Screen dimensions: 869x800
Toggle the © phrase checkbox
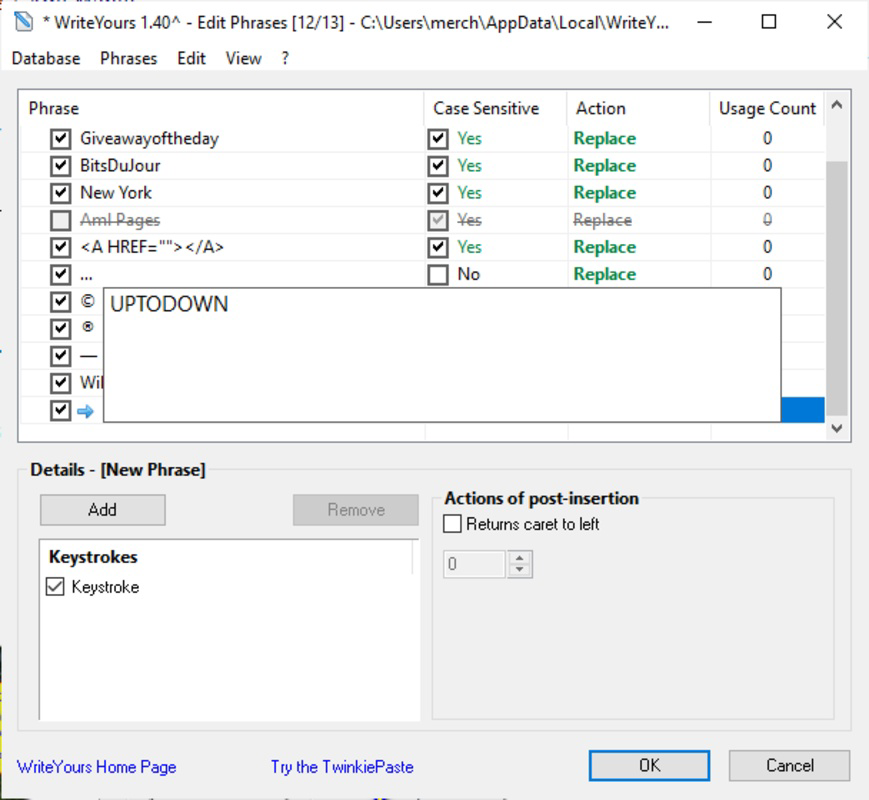pos(60,302)
